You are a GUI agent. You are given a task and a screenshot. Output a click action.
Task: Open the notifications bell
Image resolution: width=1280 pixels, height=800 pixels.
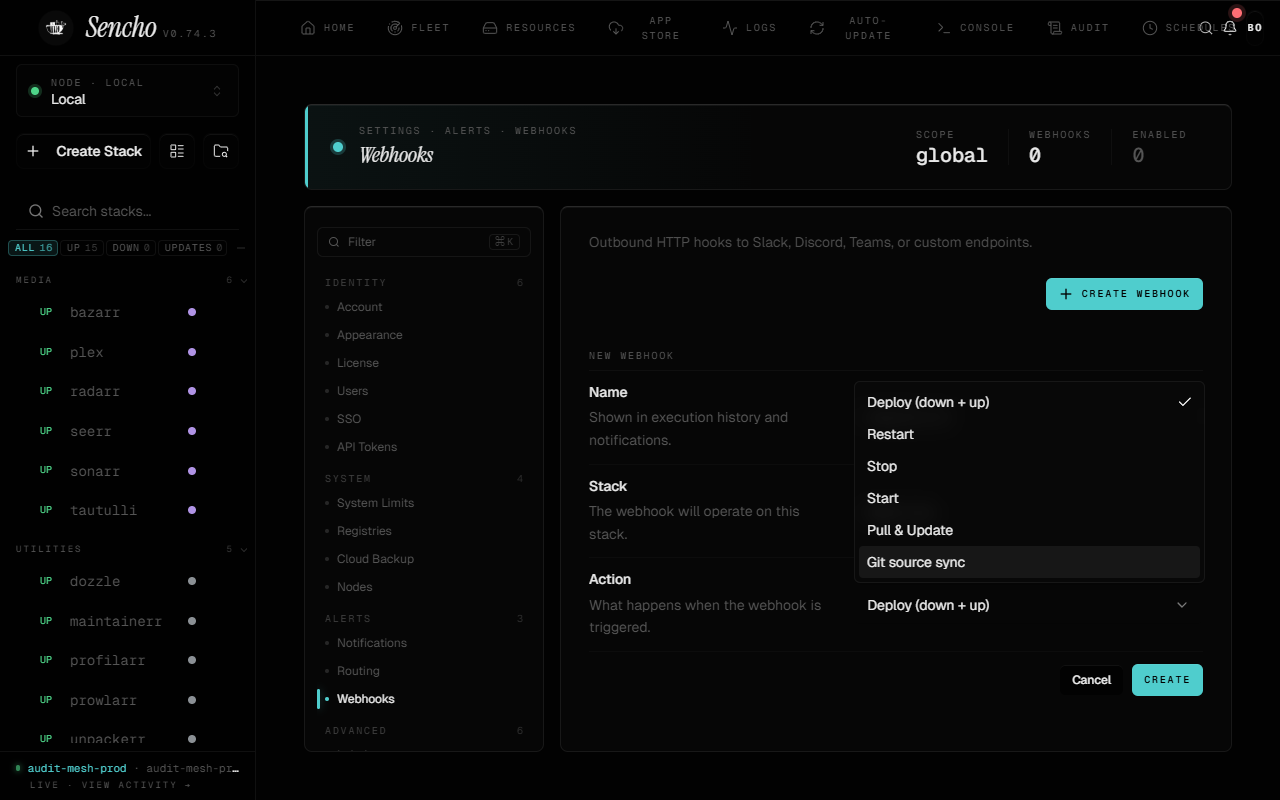[x=1230, y=28]
